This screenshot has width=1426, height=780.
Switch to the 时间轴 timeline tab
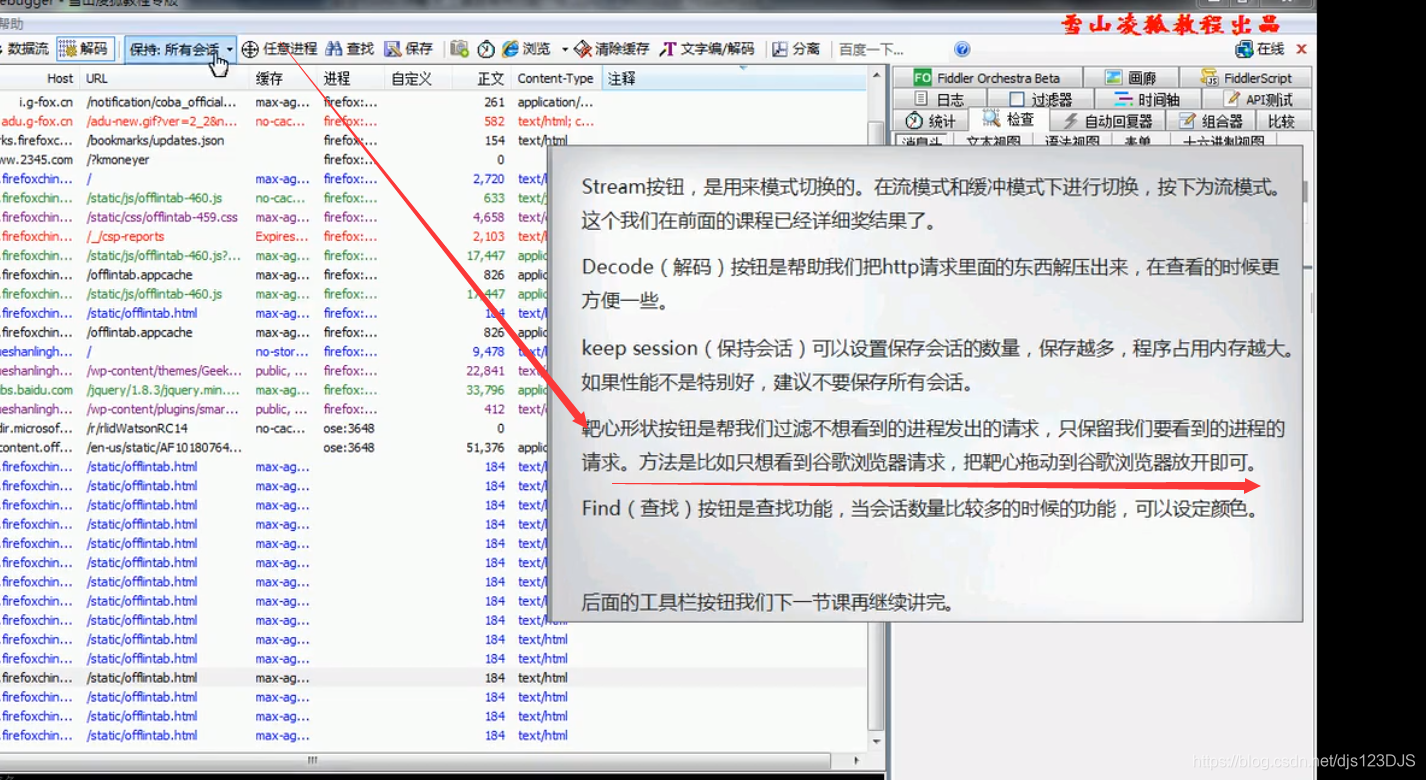(x=1146, y=99)
